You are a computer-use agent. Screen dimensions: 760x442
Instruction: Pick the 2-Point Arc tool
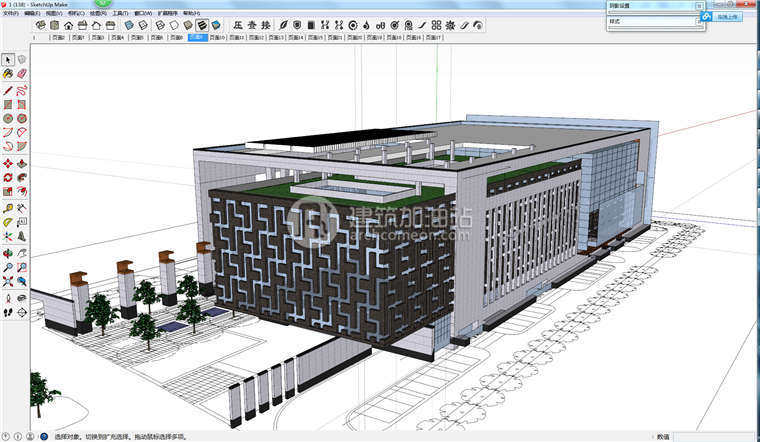pyautogui.click(x=22, y=132)
